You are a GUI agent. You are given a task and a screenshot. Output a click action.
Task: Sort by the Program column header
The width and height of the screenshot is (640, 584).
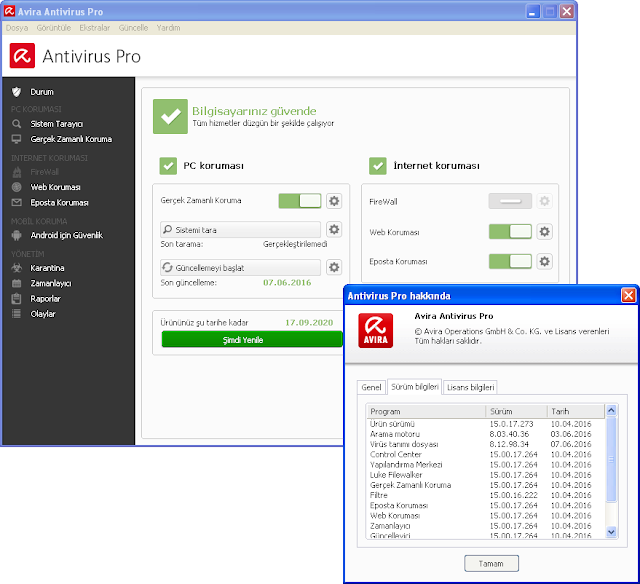pyautogui.click(x=426, y=411)
